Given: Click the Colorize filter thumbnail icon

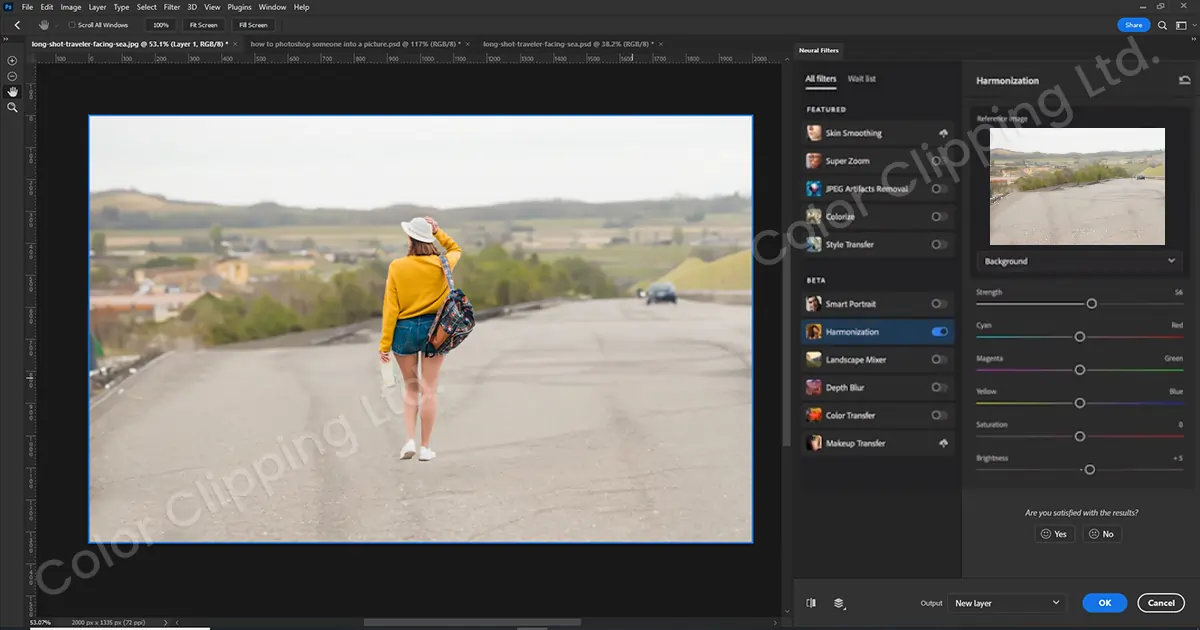Looking at the screenshot, I should tap(813, 216).
